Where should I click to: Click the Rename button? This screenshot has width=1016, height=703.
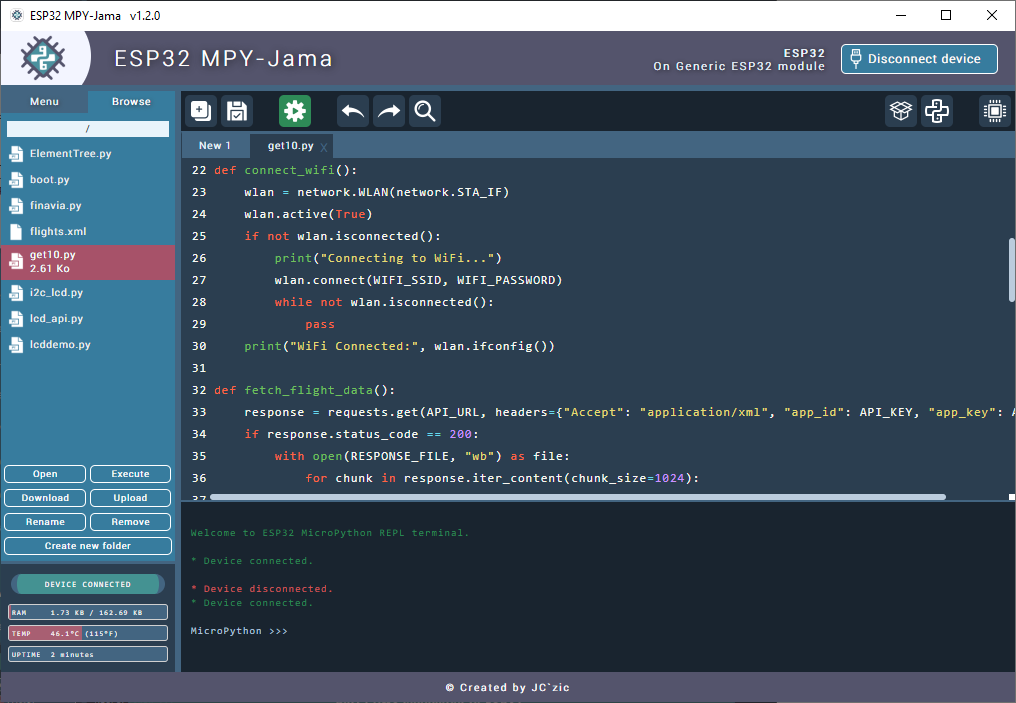click(x=45, y=522)
